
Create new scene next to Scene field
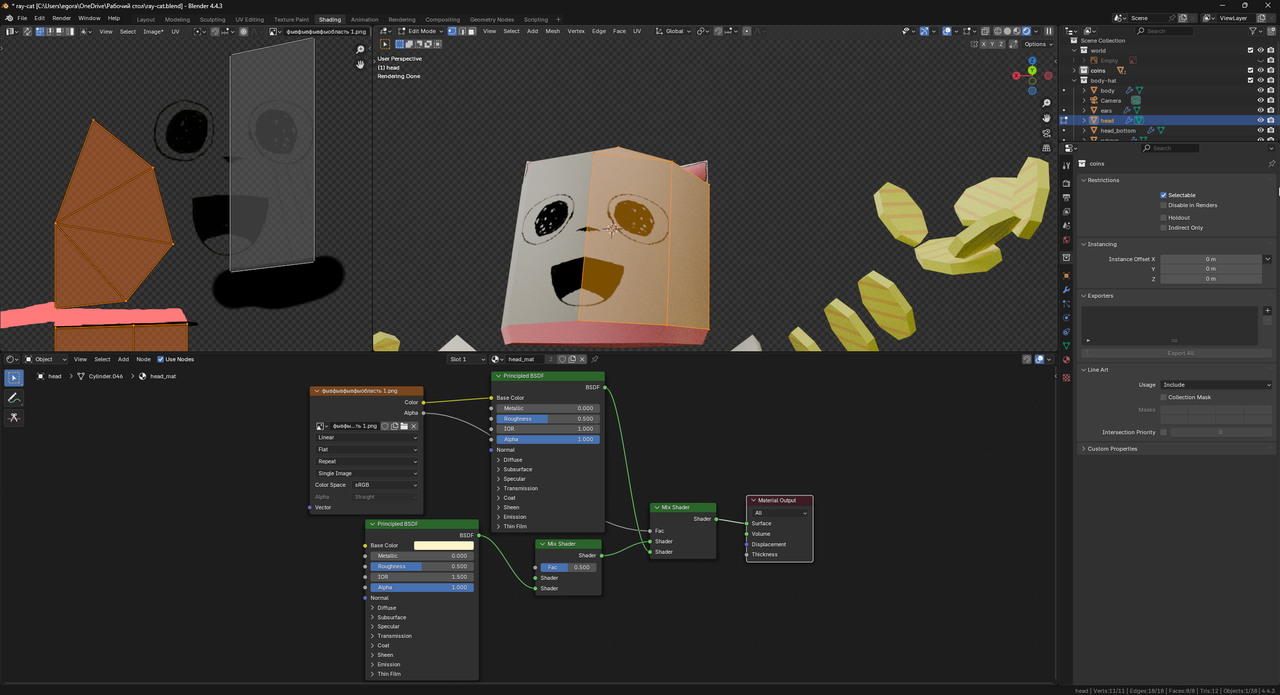tap(1183, 18)
